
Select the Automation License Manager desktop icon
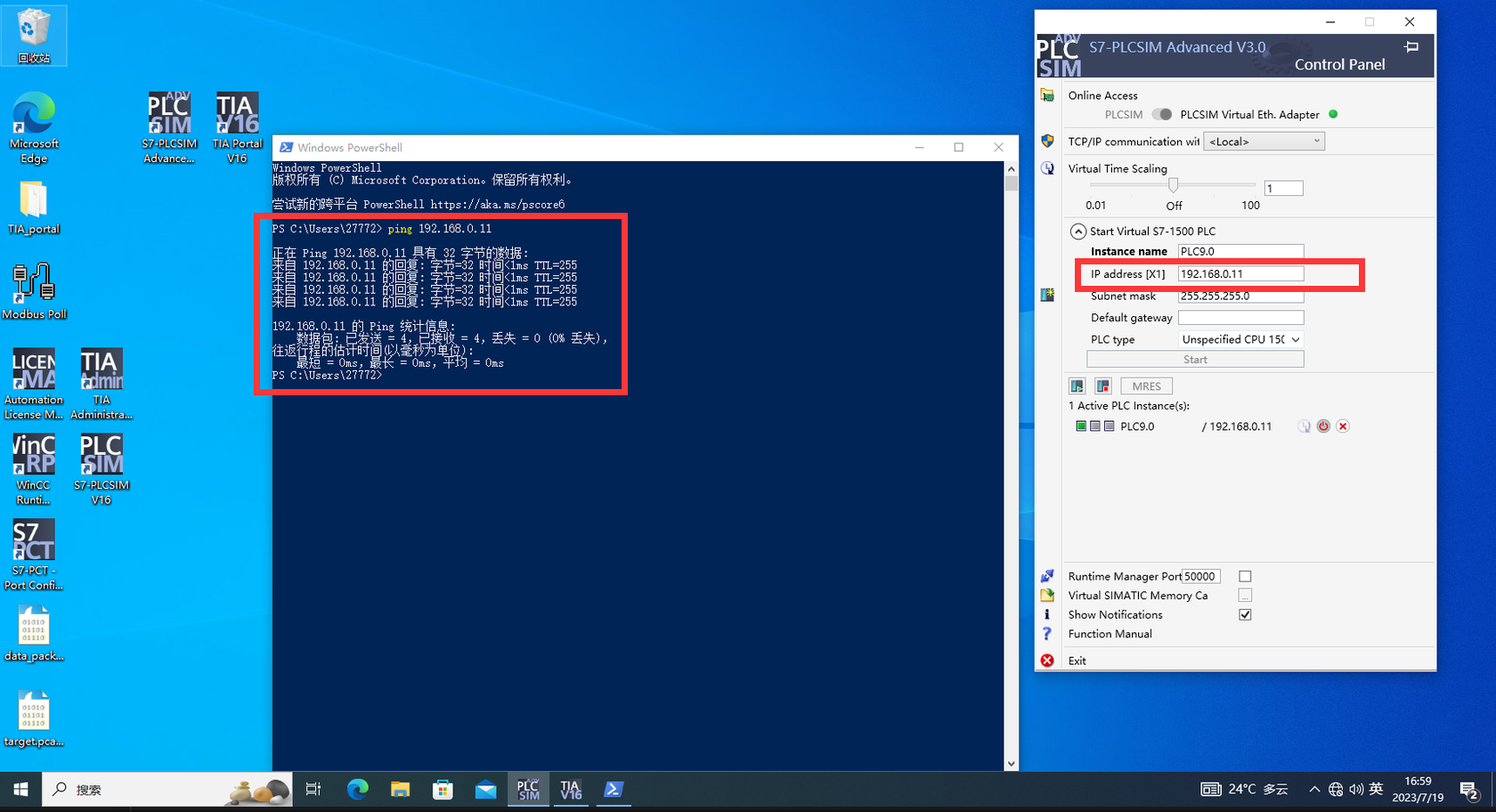point(34,384)
